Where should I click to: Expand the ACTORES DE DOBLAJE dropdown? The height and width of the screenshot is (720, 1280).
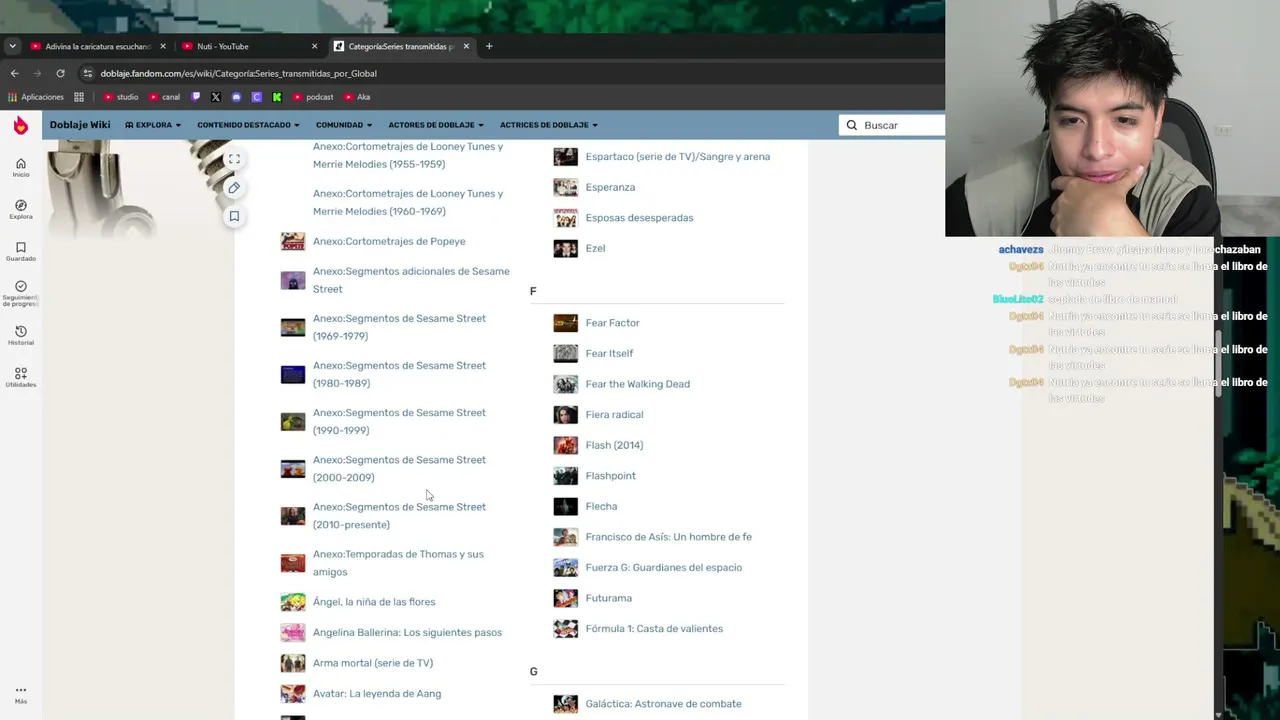pos(436,125)
